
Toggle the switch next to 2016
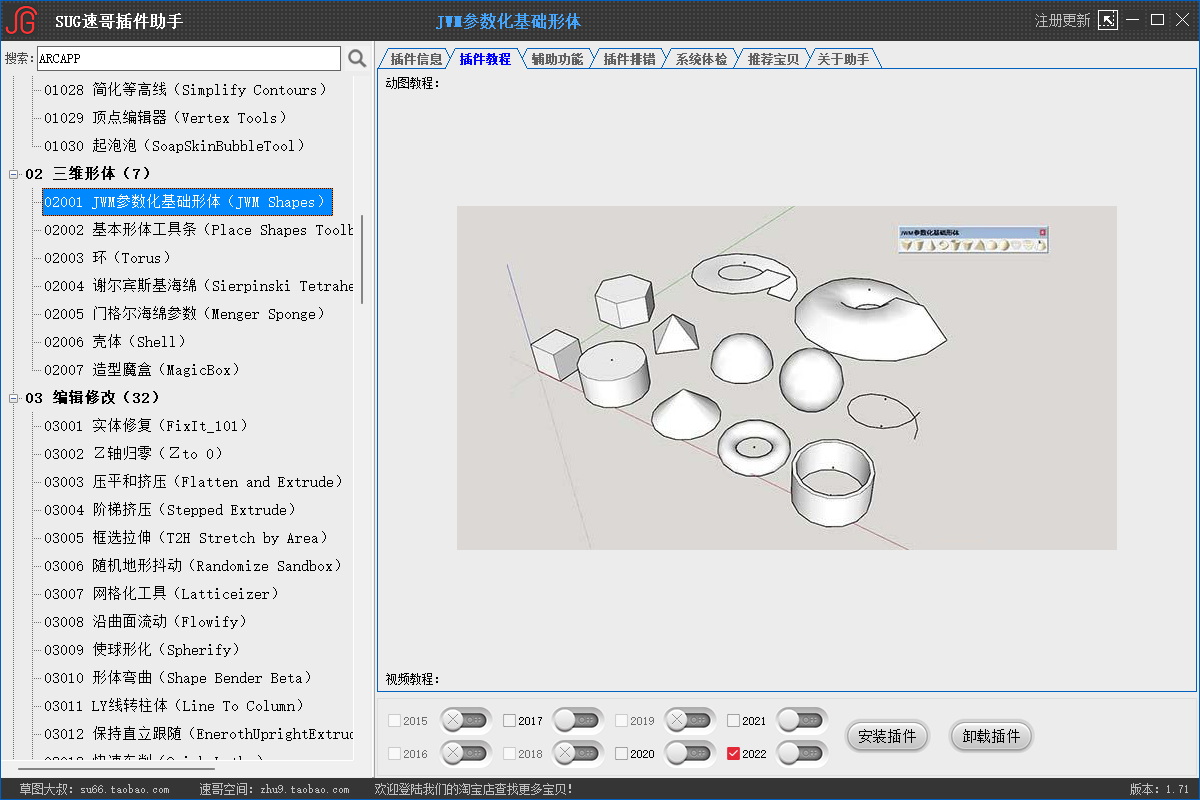[x=466, y=753]
